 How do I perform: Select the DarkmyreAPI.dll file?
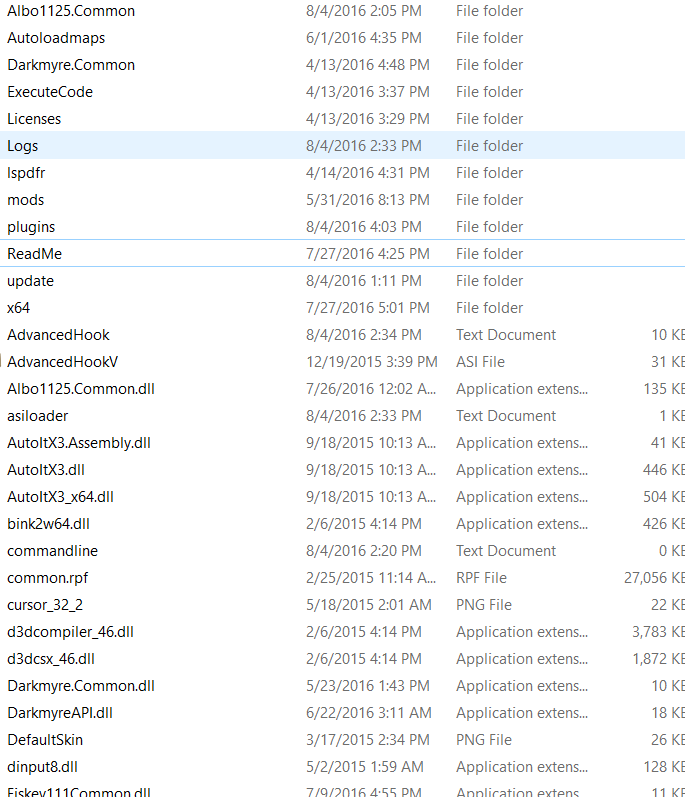(x=60, y=713)
